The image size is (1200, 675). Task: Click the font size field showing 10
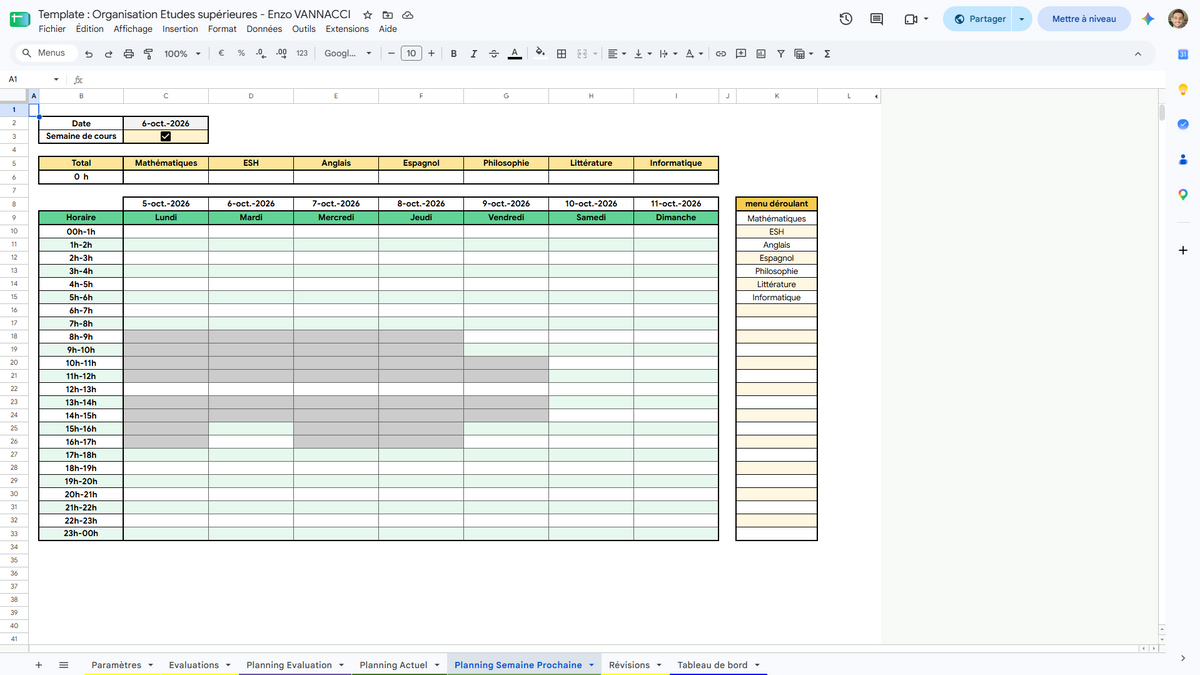point(411,54)
